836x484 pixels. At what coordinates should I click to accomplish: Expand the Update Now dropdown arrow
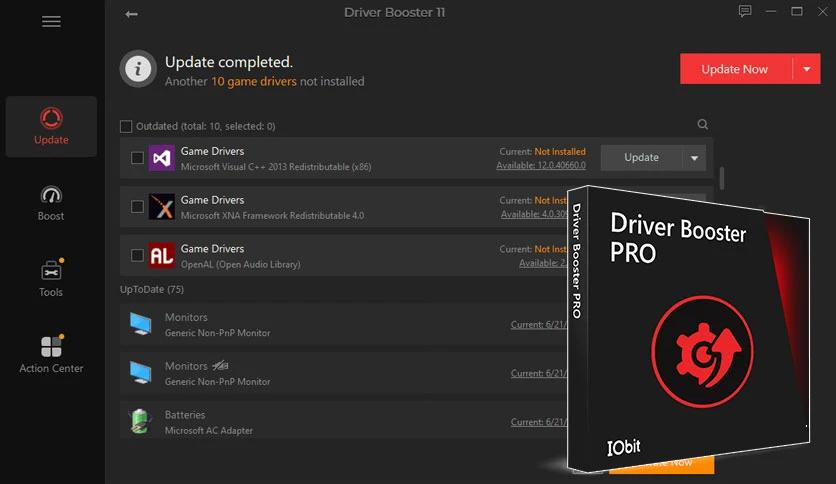point(807,69)
